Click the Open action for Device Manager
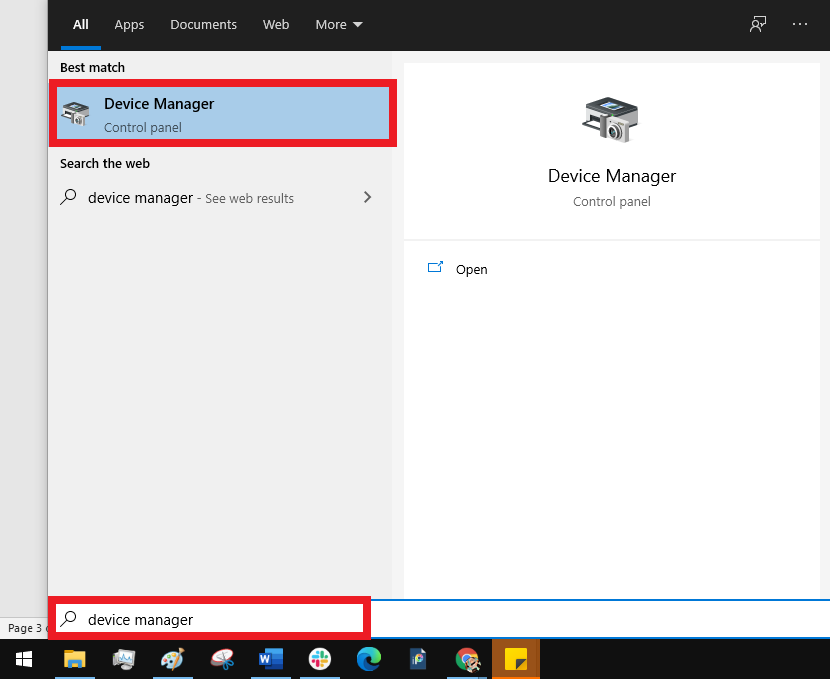This screenshot has width=830, height=679. coord(471,269)
